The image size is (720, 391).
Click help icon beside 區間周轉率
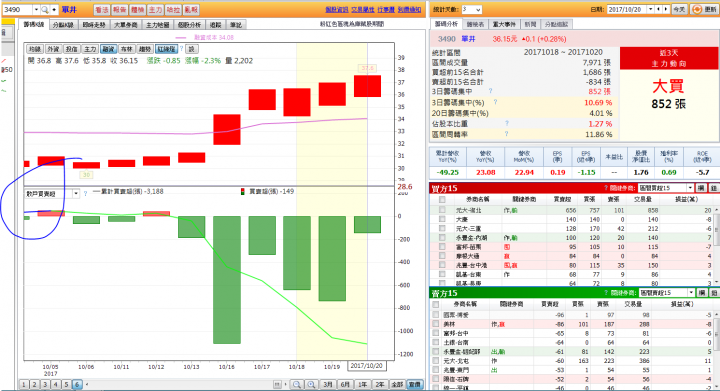507,134
